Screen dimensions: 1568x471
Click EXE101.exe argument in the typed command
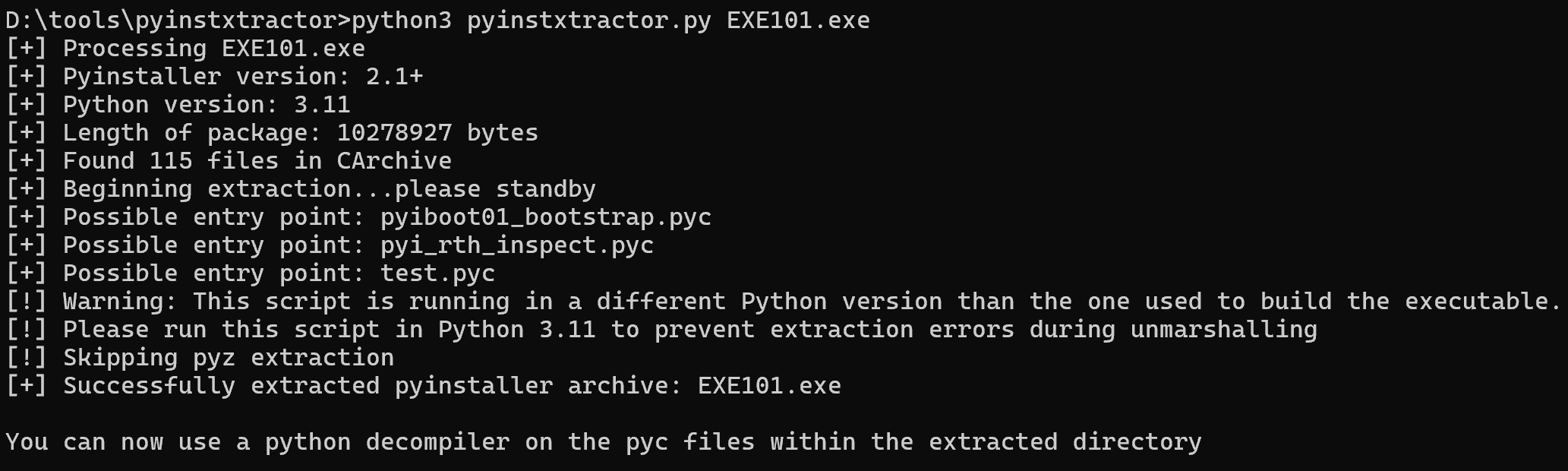pos(798,21)
